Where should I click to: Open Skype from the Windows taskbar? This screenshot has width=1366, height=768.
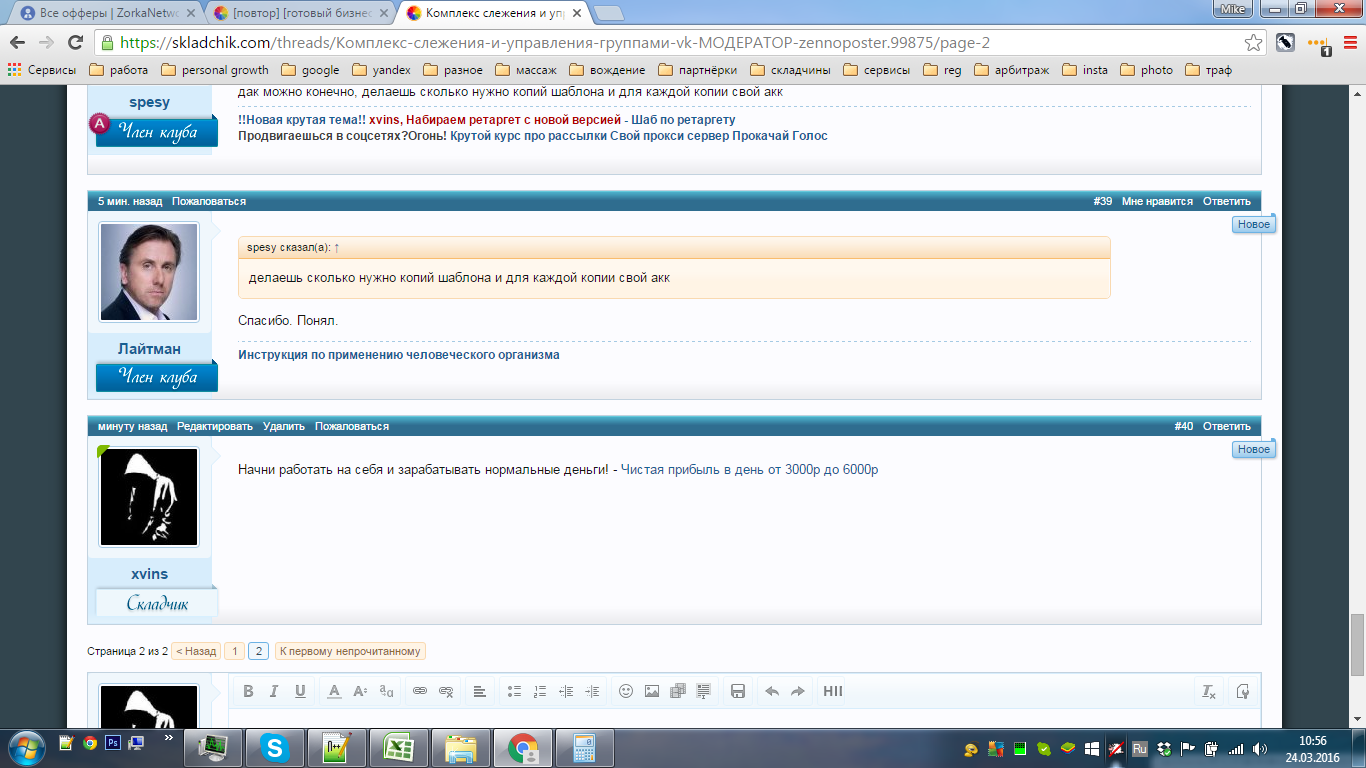point(274,747)
